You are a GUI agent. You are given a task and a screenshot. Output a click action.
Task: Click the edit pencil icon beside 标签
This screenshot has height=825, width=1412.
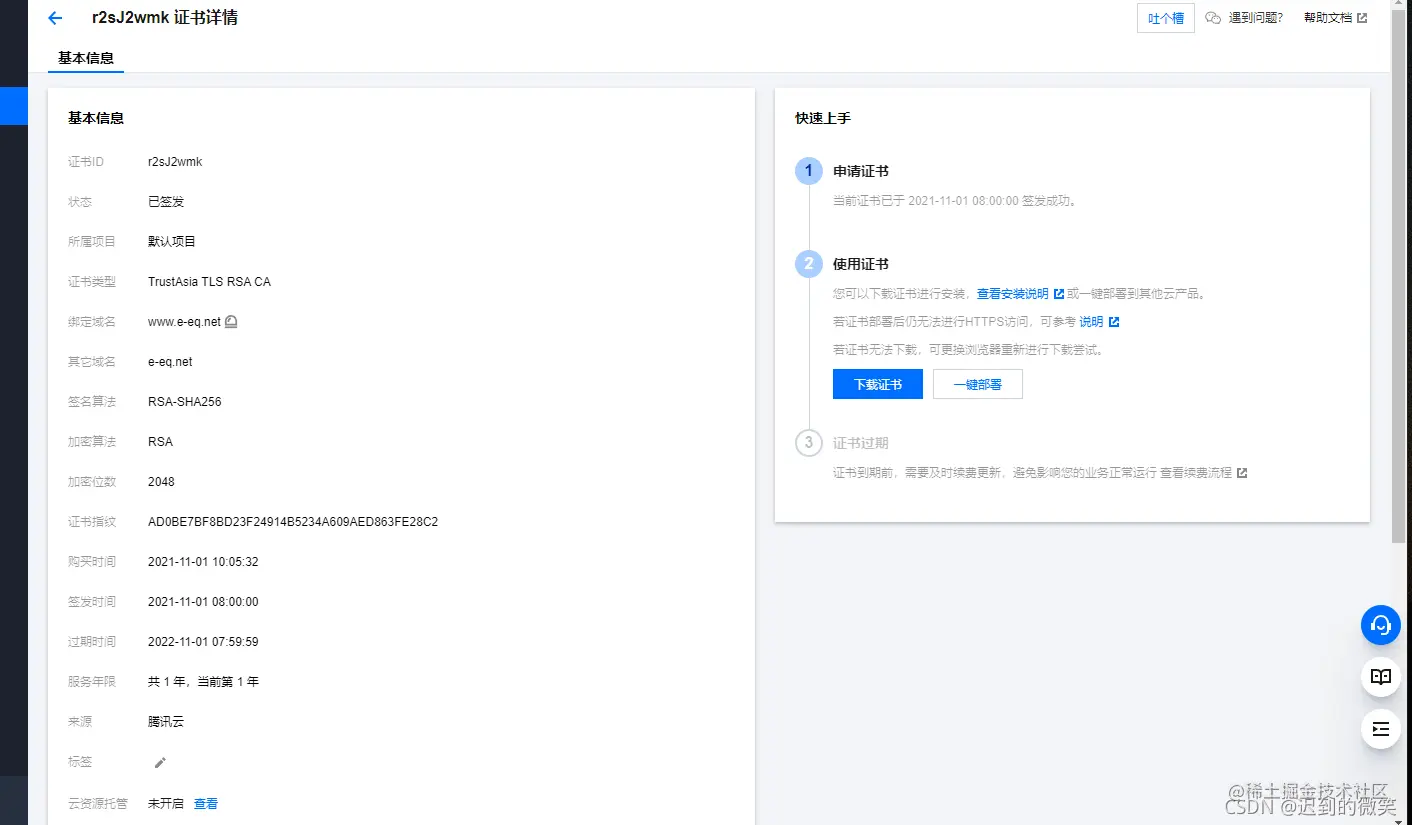(160, 762)
